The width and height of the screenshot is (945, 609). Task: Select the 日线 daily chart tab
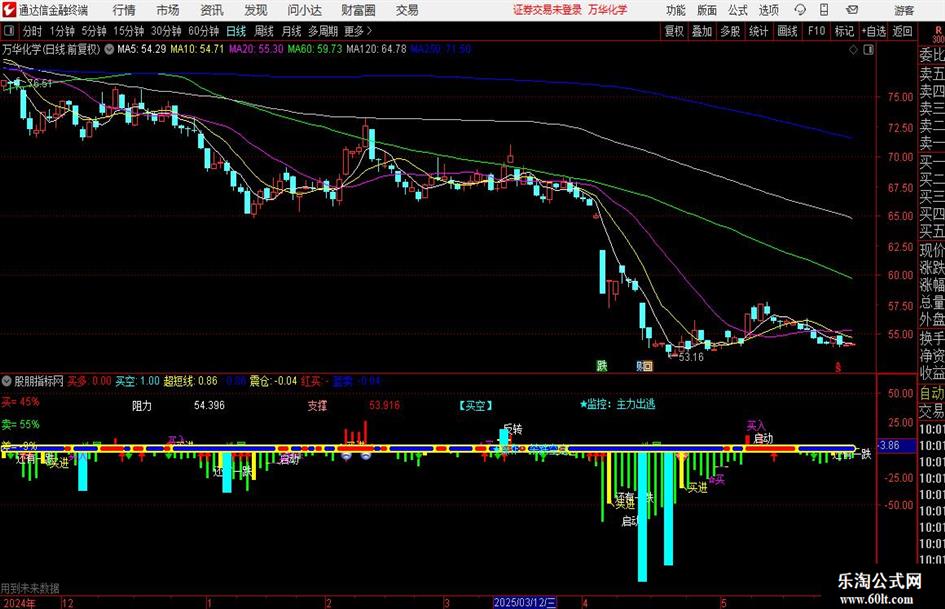236,31
